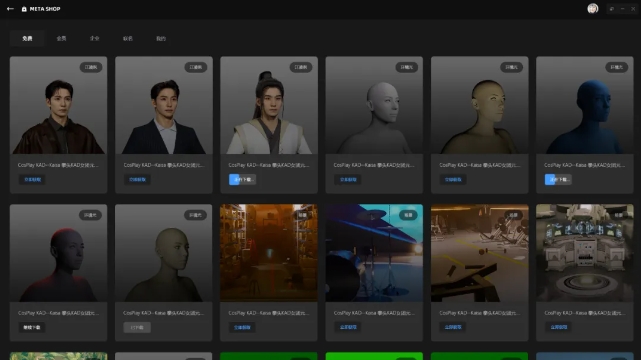Click the CosPlay KAD title under leather jacket man

point(58,165)
